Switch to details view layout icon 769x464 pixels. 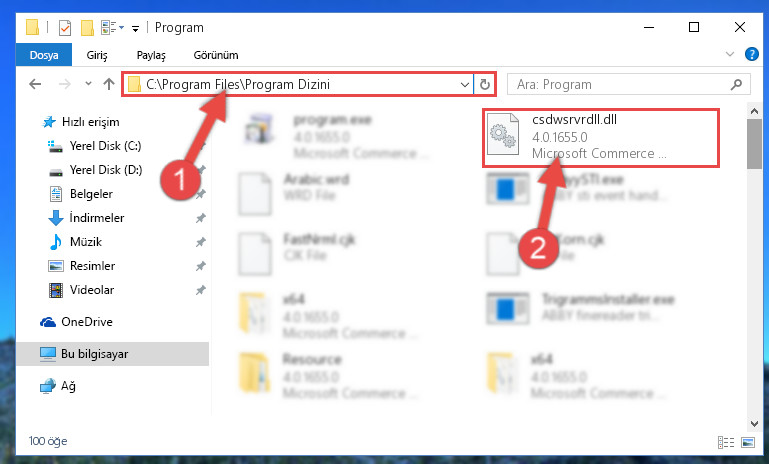[x=726, y=442]
